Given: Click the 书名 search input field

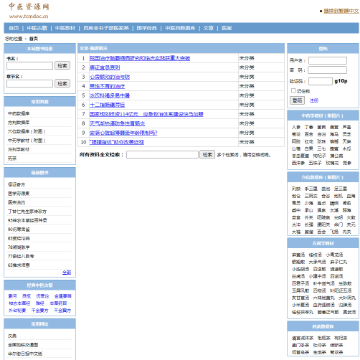Looking at the screenshot, I should [x=29, y=66].
